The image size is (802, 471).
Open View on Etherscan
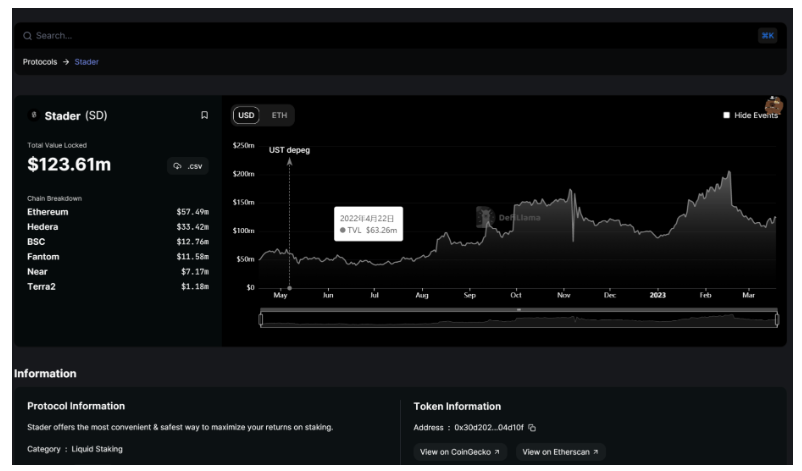[561, 452]
